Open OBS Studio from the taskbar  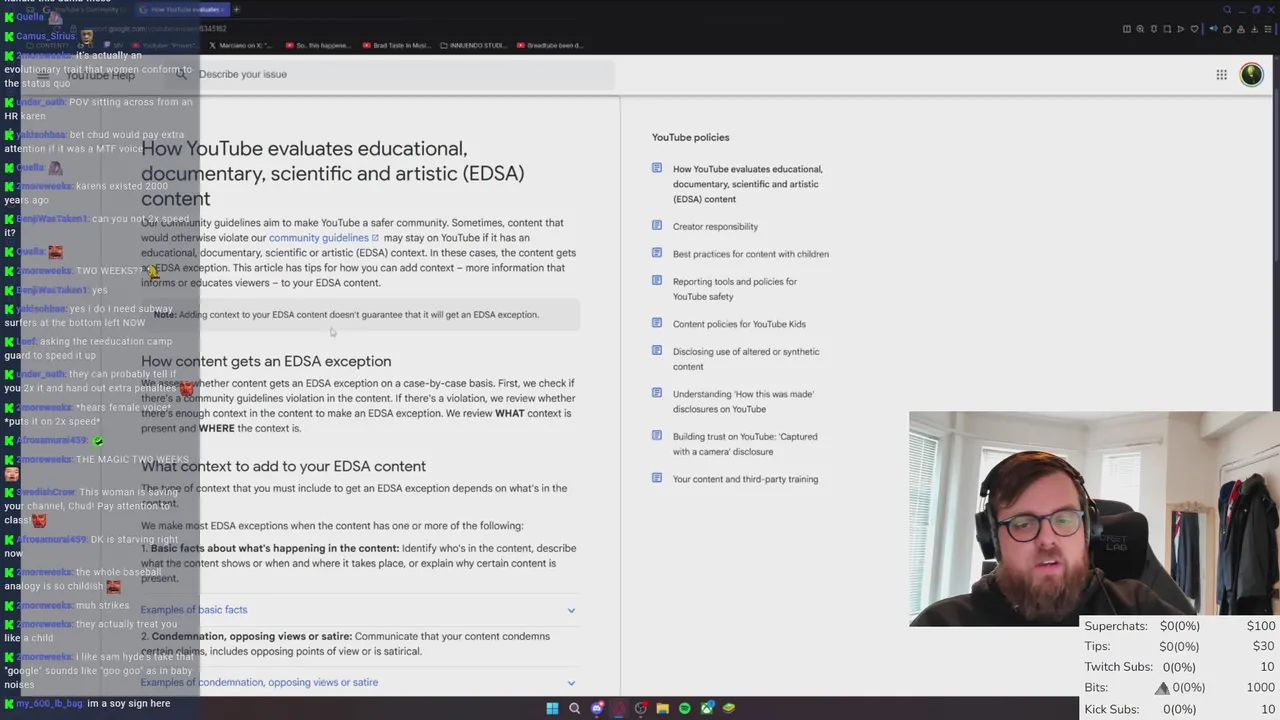pyautogui.click(x=641, y=708)
